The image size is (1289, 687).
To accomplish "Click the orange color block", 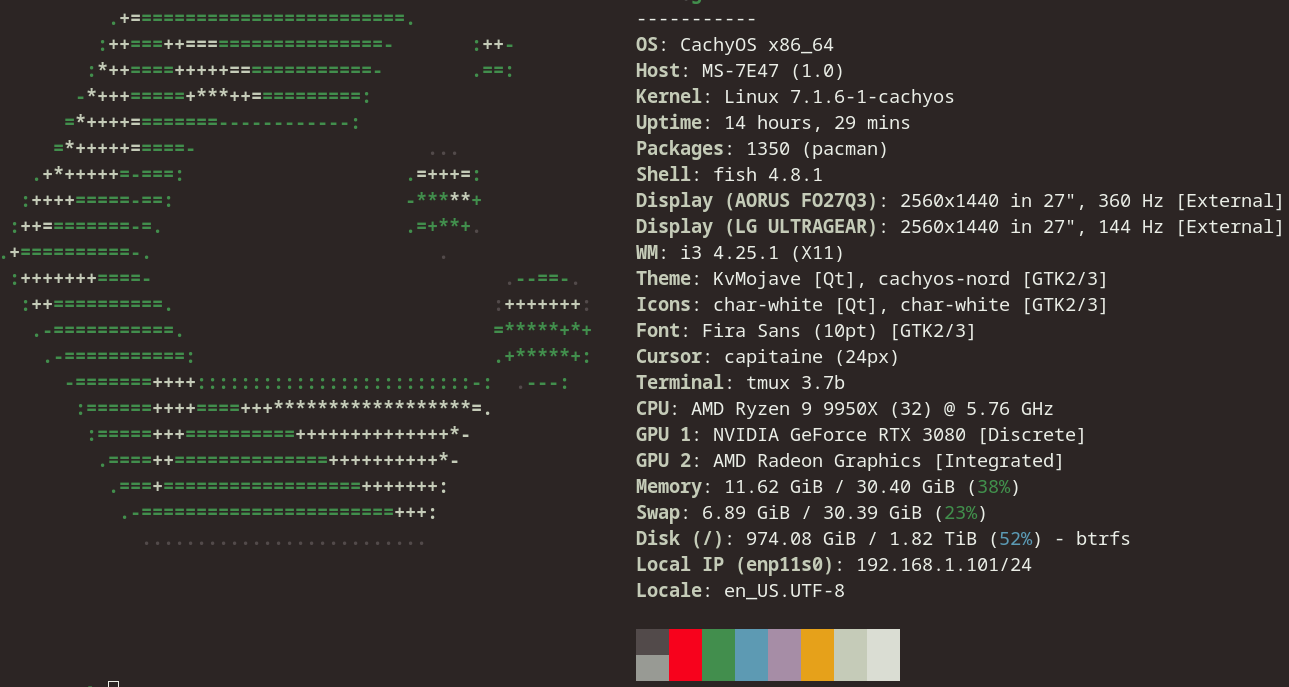I will 817,655.
